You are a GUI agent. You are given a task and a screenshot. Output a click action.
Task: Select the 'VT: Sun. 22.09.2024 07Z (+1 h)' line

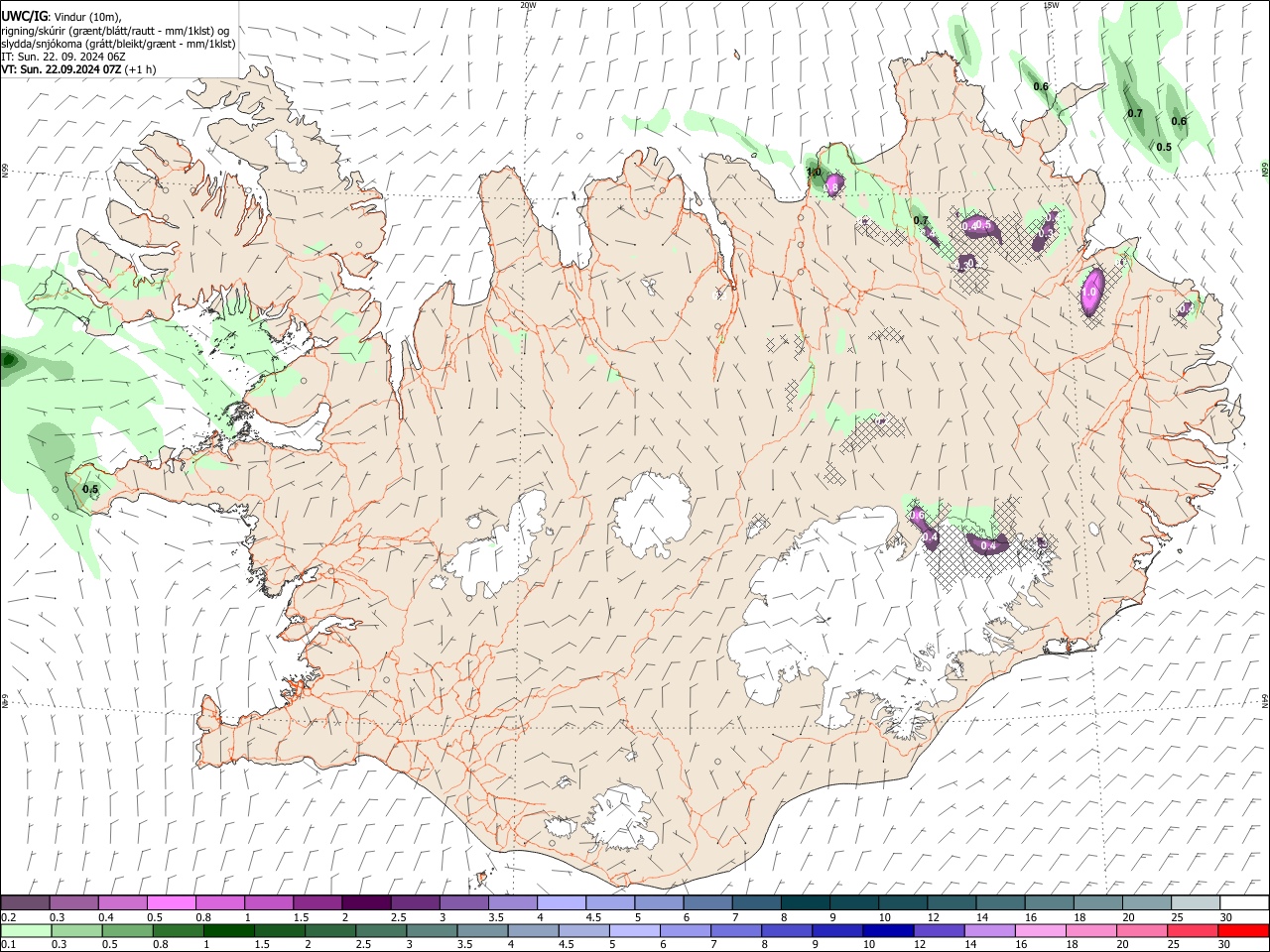click(x=78, y=69)
